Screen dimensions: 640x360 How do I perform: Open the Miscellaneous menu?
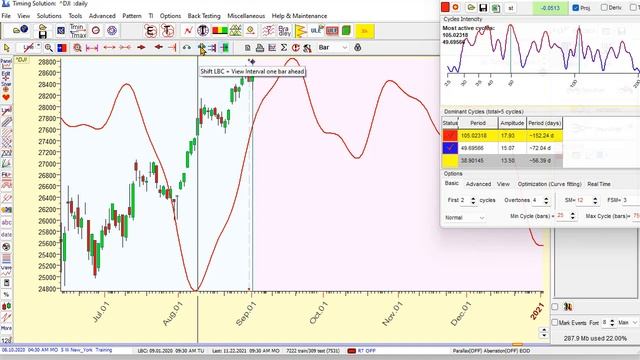pos(246,16)
